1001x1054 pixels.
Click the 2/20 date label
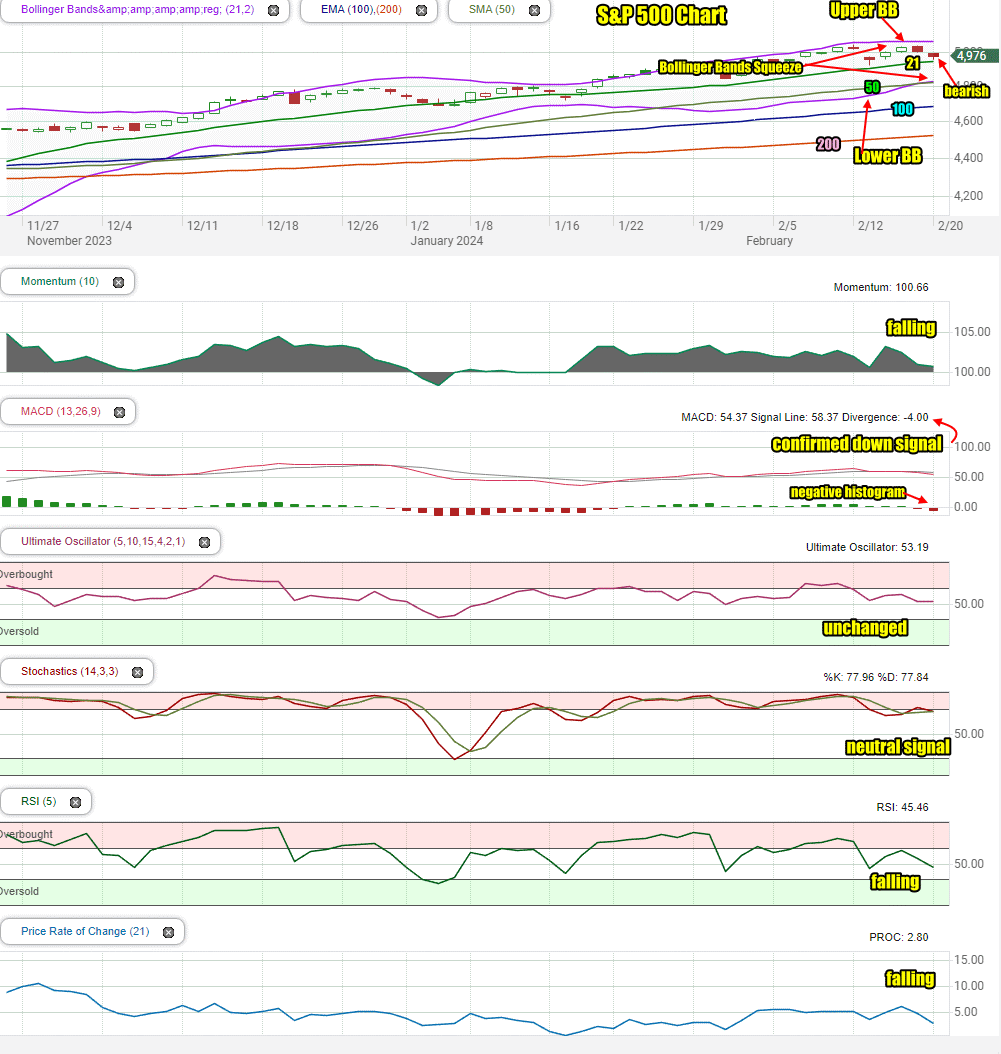[951, 226]
